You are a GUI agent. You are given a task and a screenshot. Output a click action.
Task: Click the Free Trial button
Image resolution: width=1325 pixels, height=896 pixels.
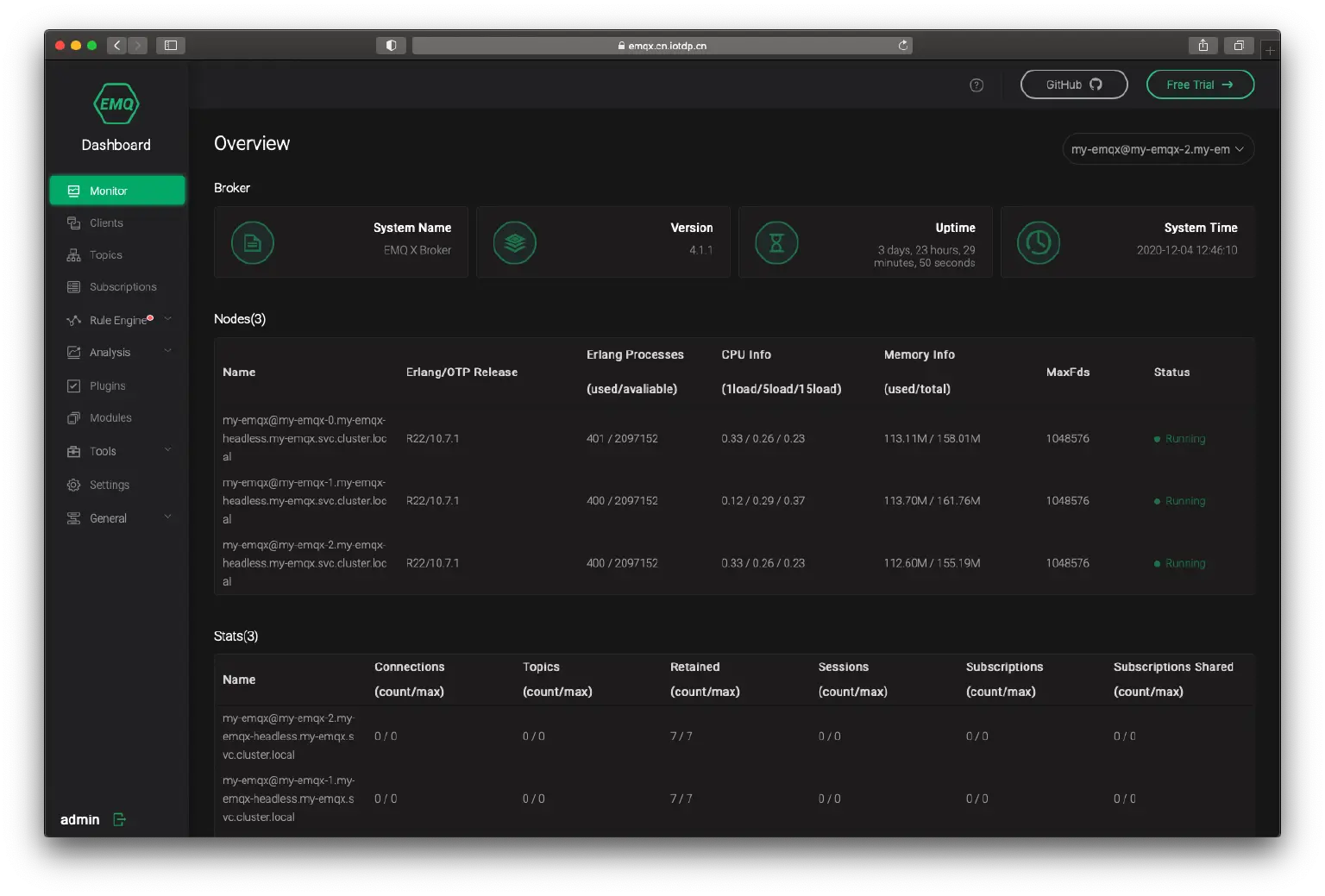pos(1200,84)
